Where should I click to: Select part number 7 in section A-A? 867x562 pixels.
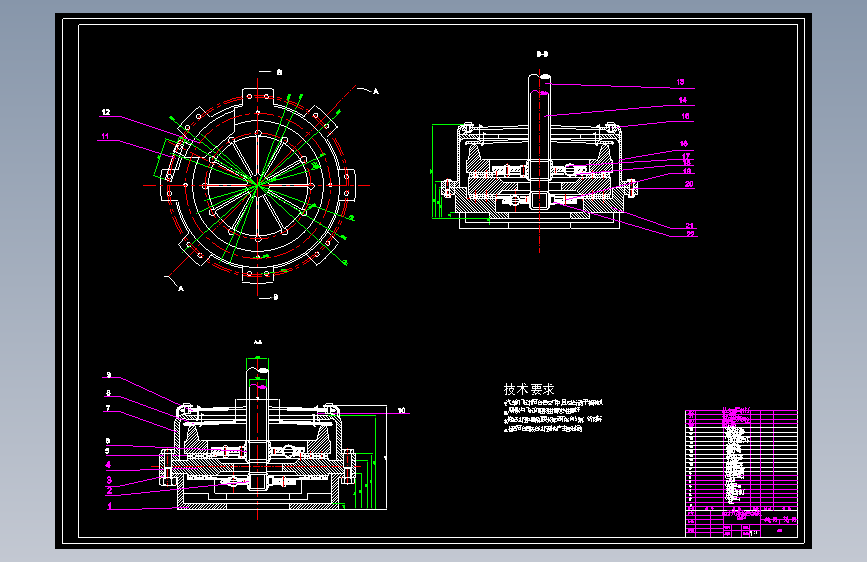(x=108, y=408)
